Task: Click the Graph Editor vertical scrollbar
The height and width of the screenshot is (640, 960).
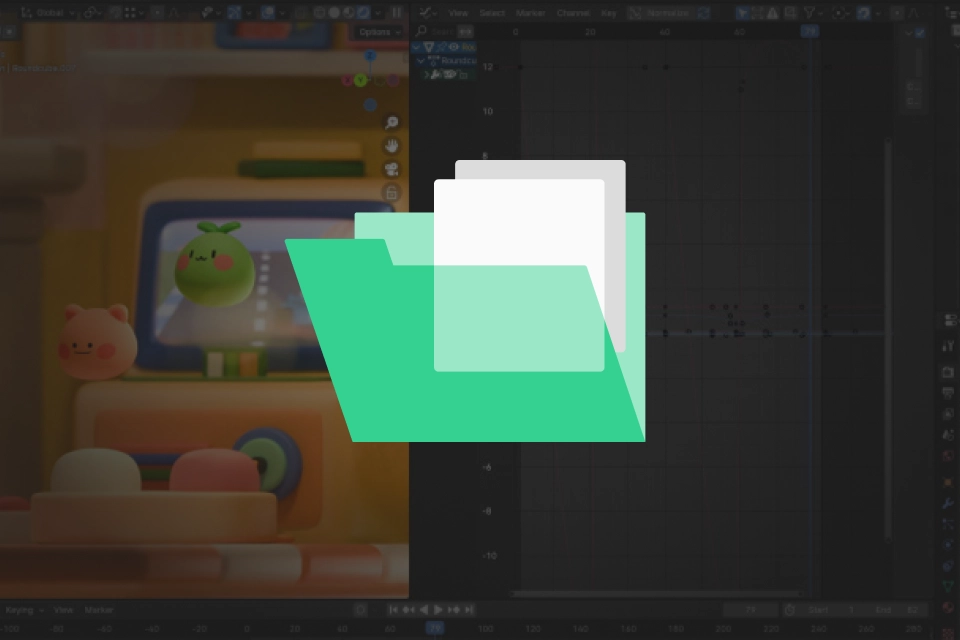Action: (888, 340)
